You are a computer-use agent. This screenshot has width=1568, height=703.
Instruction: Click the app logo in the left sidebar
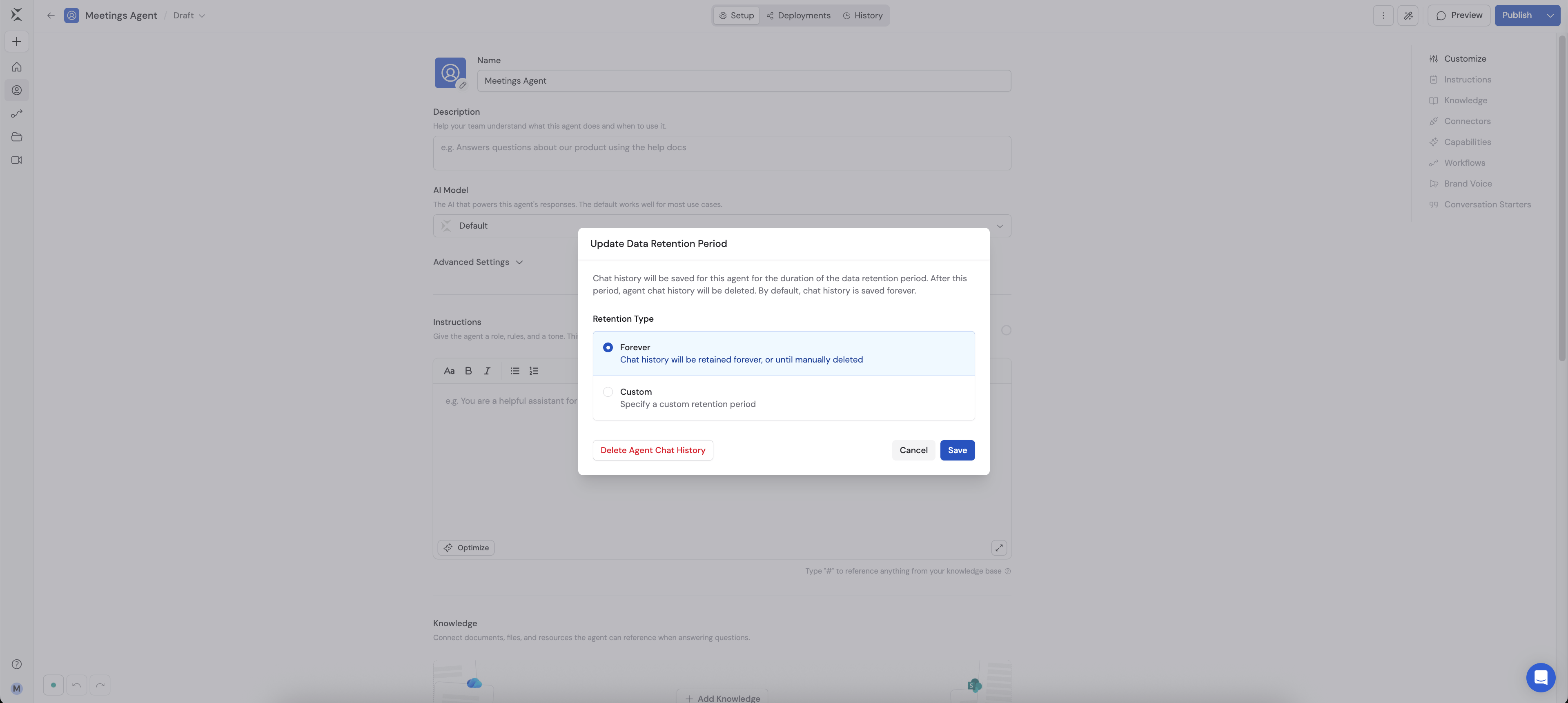tap(16, 15)
